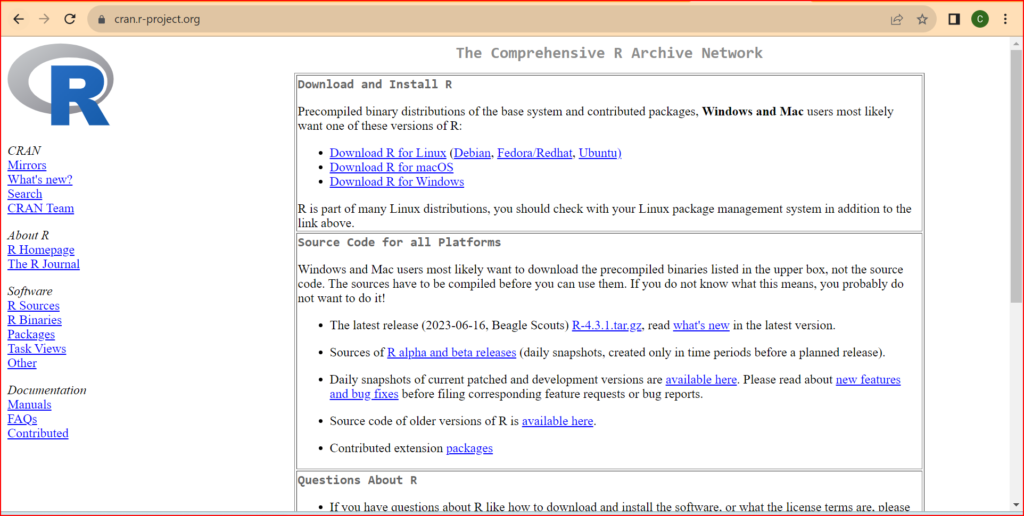Open the Manuals documentation link
Screen dimensions: 1024x516
(29, 405)
